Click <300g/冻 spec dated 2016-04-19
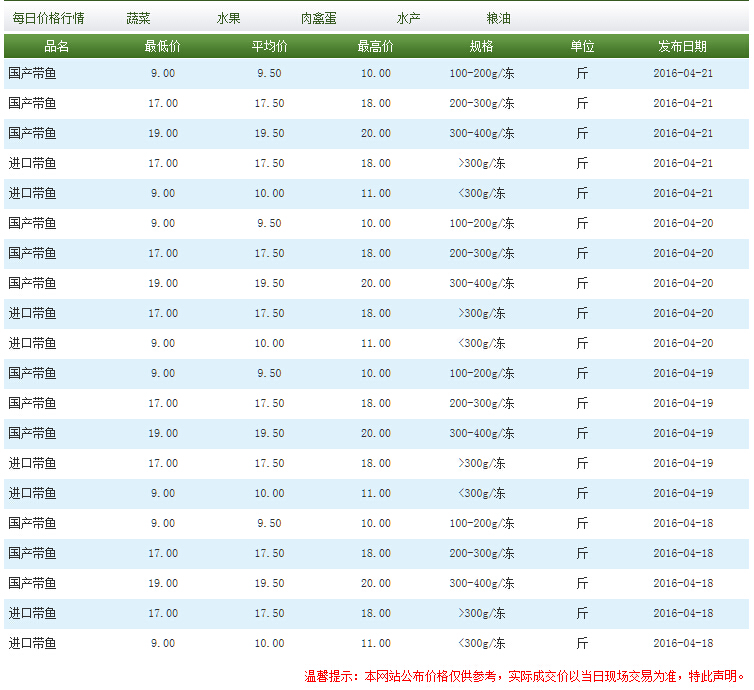Image resolution: width=754 pixels, height=690 pixels. [x=482, y=493]
